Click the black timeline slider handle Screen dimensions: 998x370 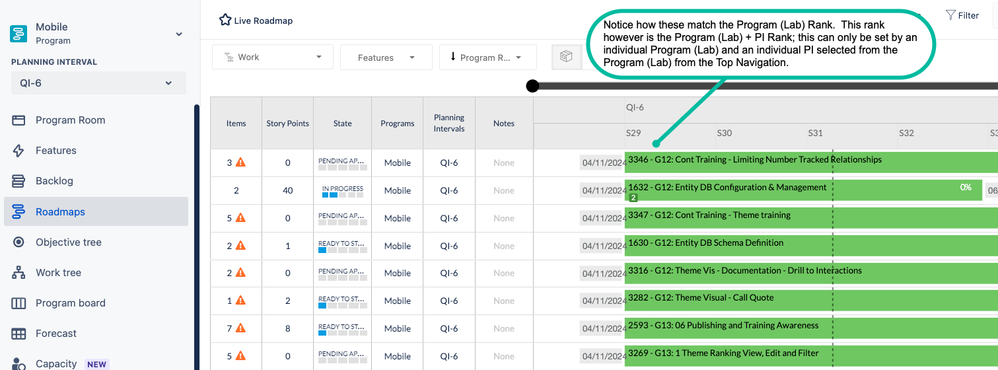pyautogui.click(x=533, y=86)
